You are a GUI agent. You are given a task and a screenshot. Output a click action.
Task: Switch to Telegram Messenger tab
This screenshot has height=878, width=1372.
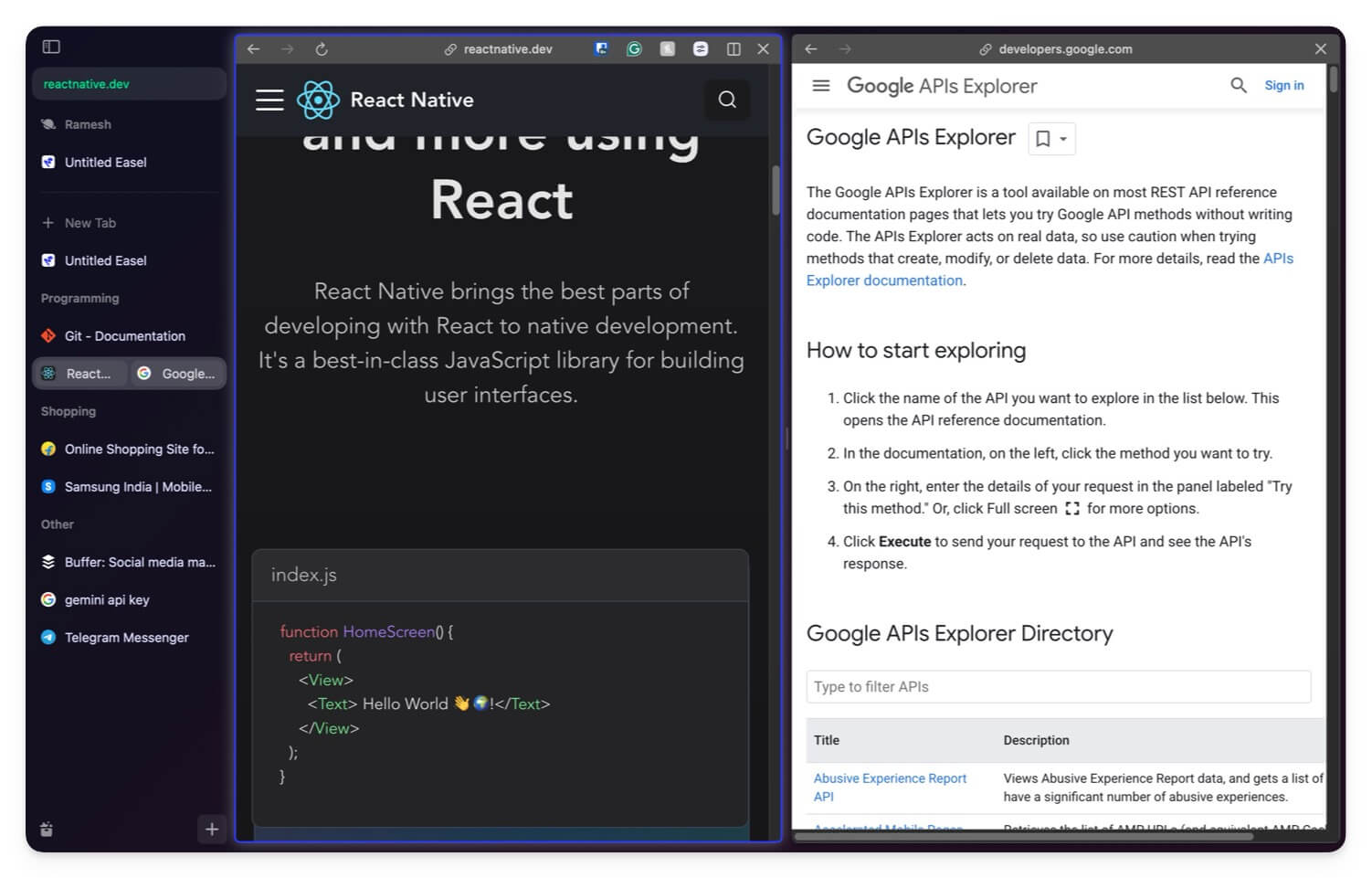126,638
